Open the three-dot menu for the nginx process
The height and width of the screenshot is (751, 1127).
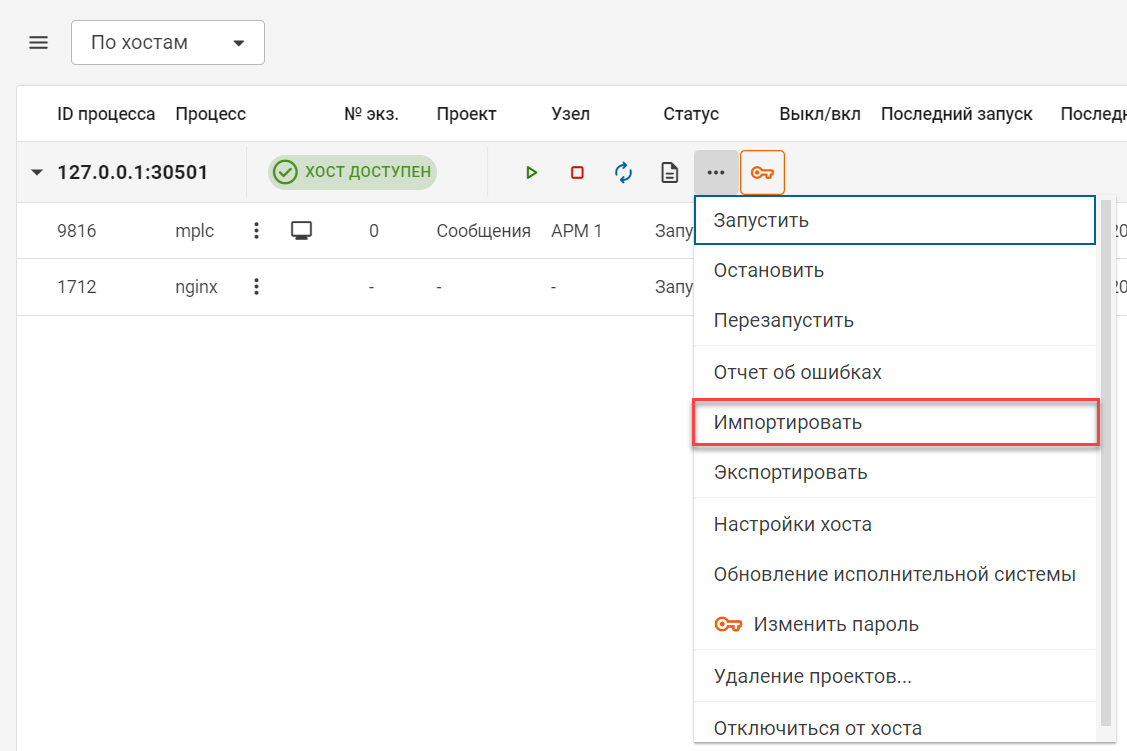257,287
